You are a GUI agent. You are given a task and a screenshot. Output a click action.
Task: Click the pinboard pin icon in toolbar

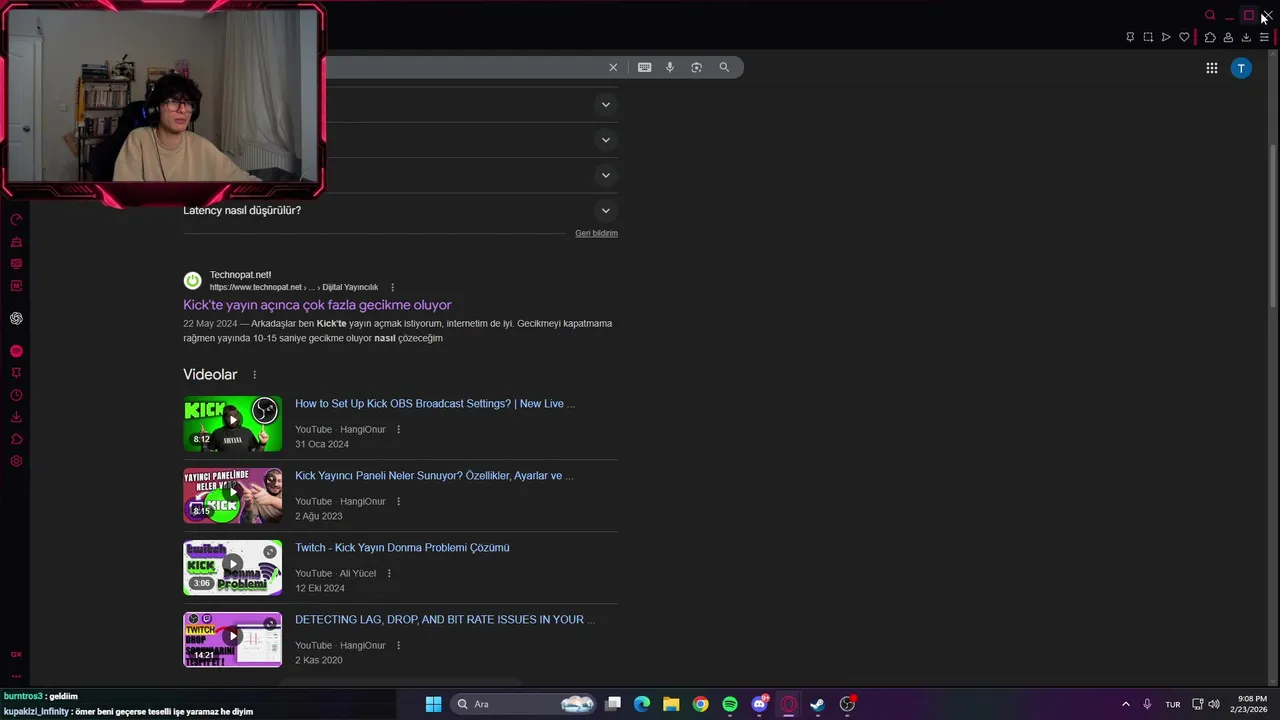click(1130, 37)
